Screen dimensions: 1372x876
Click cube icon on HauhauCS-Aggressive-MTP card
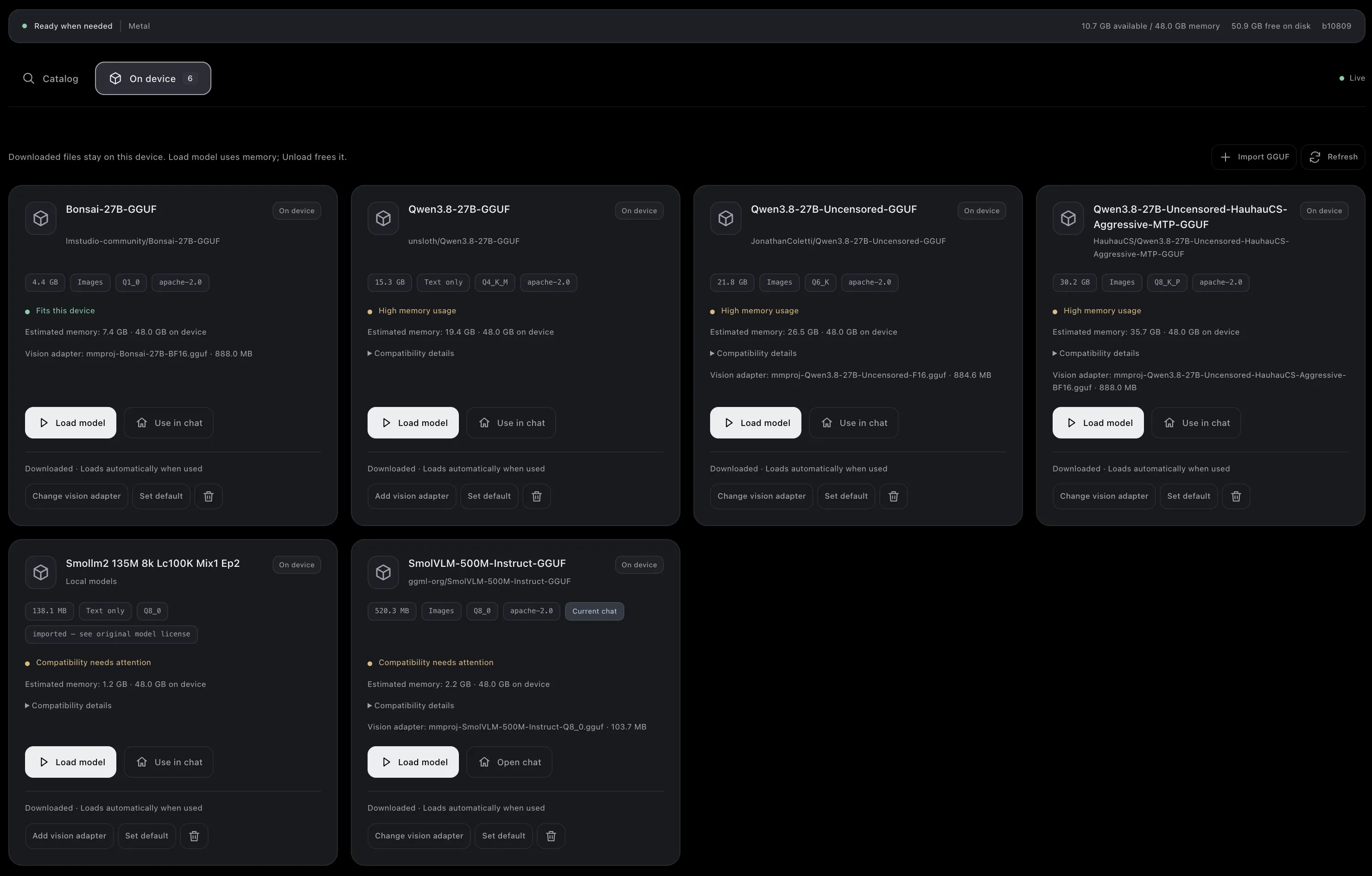point(1068,218)
